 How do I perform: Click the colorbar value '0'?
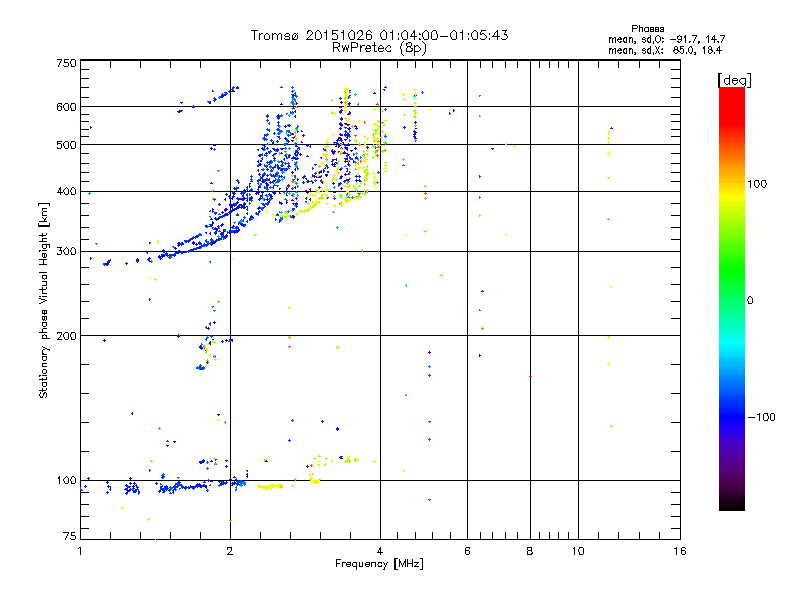(x=750, y=300)
